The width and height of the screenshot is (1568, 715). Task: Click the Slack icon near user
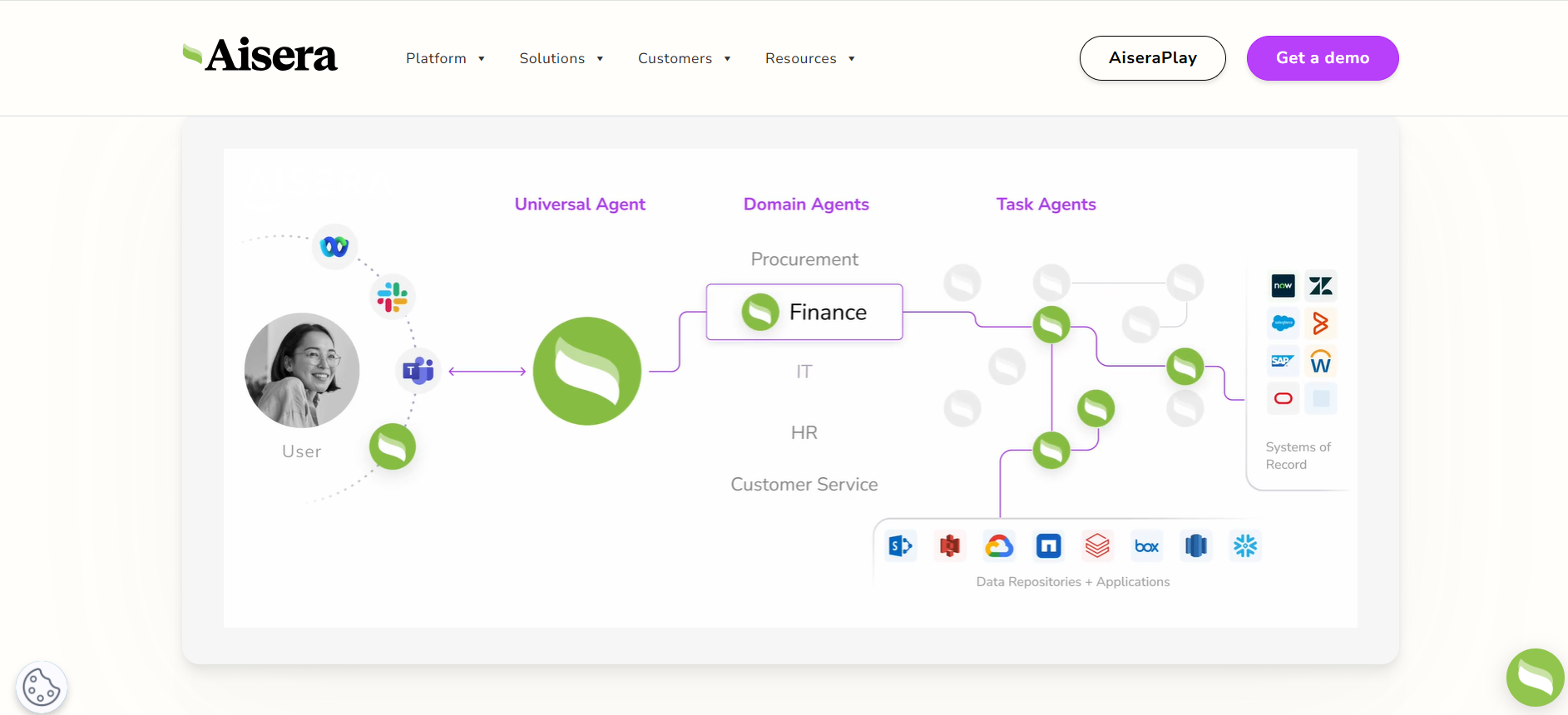(x=392, y=297)
